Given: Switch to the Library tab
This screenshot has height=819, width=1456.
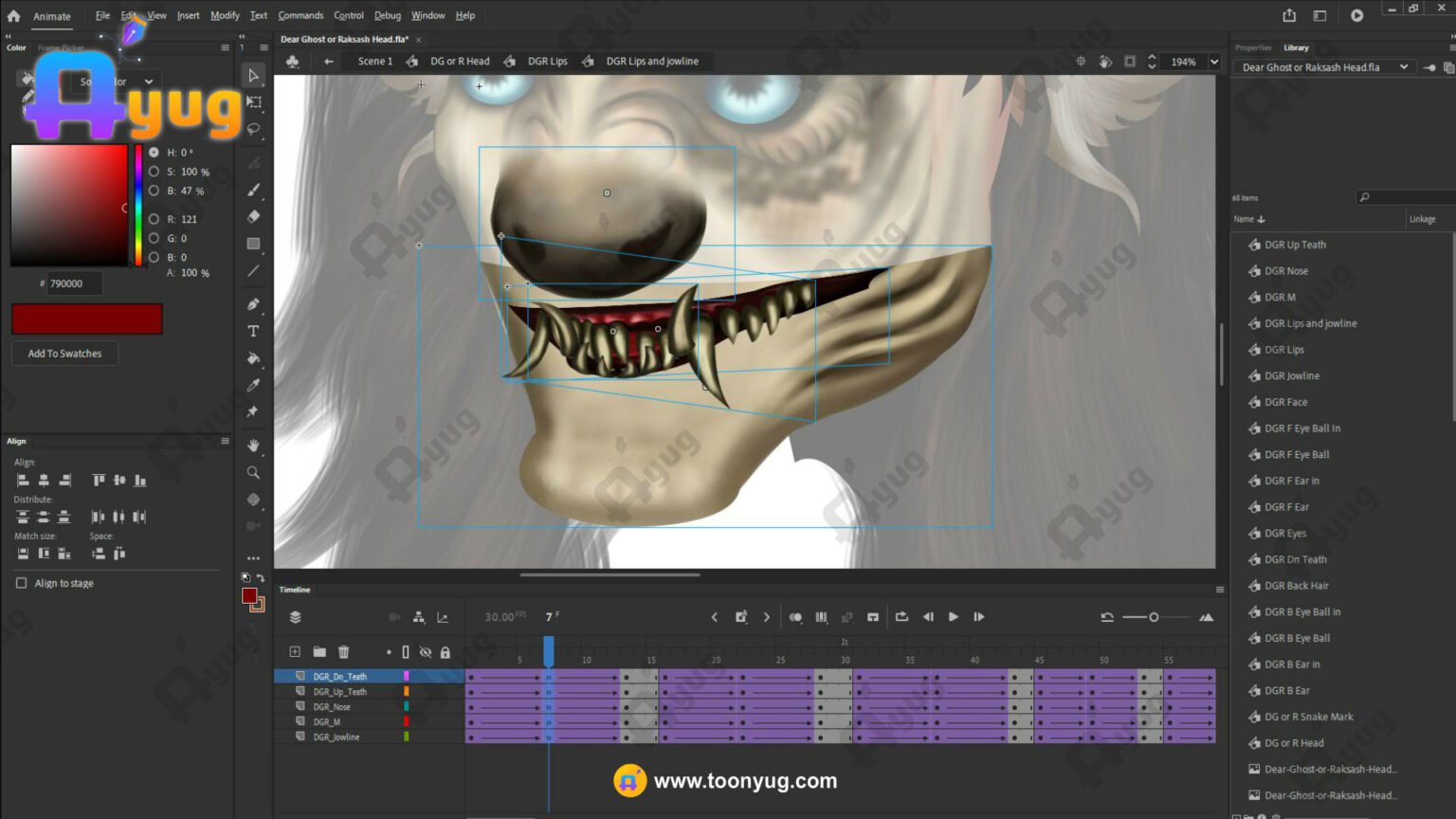Looking at the screenshot, I should (x=1296, y=47).
